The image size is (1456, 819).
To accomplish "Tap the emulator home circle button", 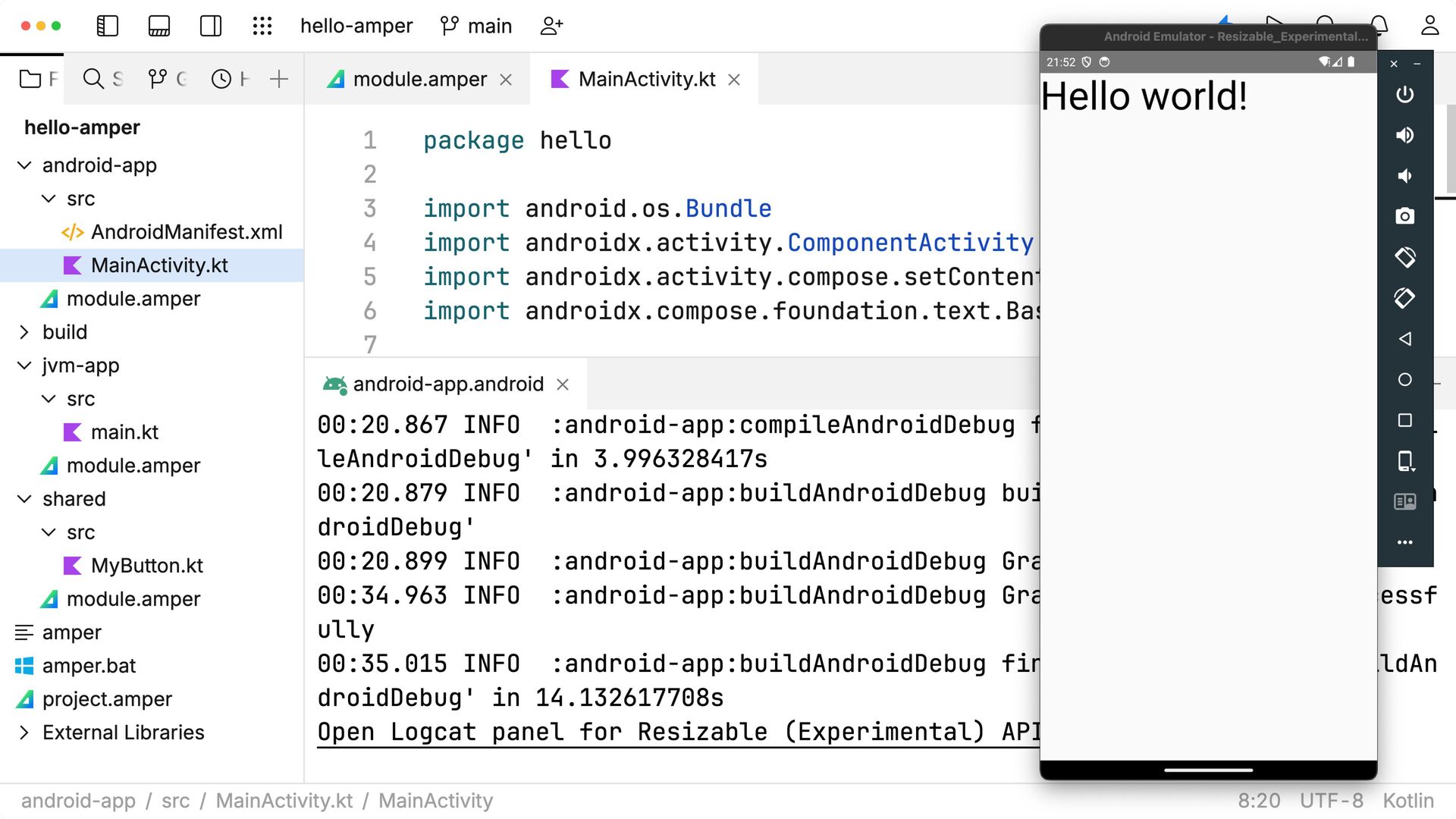I will click(x=1405, y=379).
